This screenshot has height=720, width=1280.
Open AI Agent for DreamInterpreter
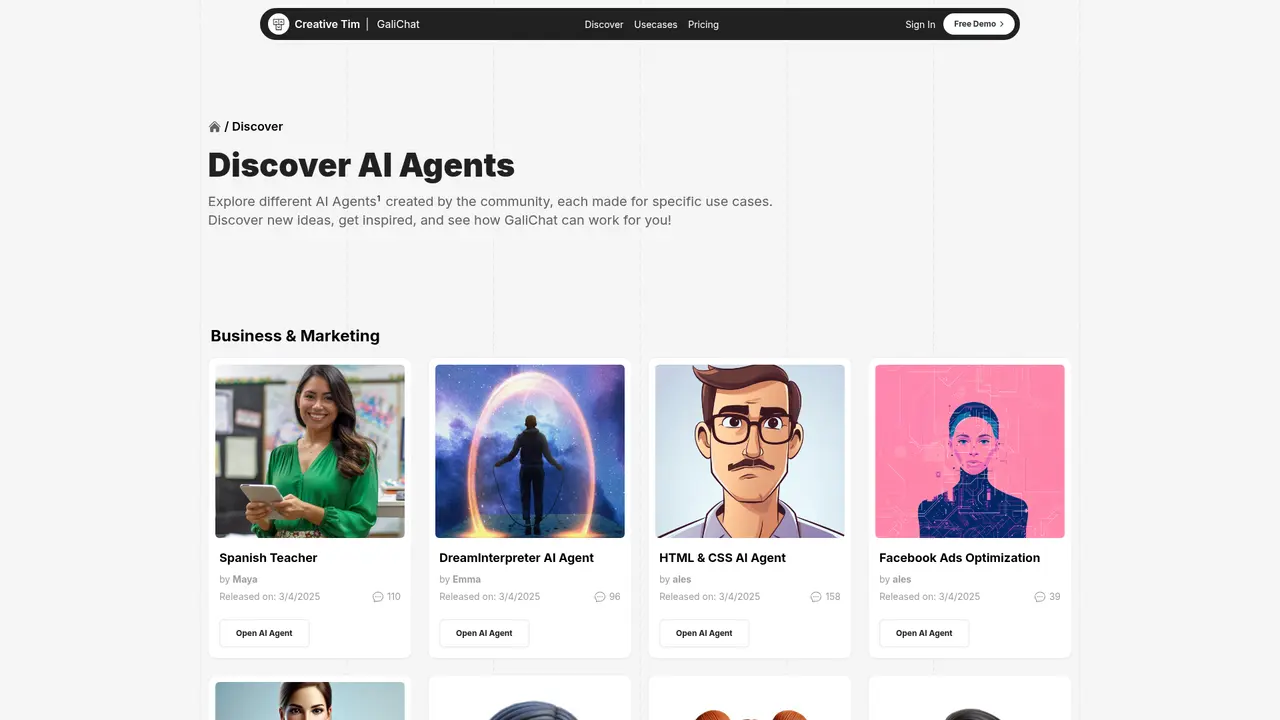point(484,633)
